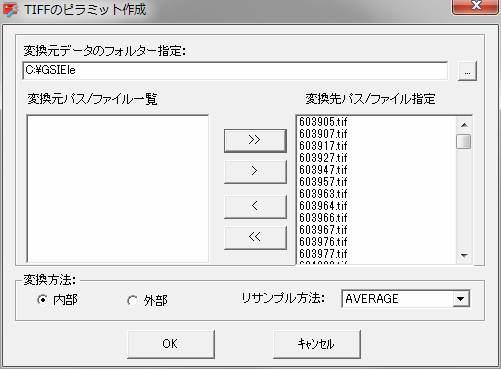Select 603907.tif in destination list

click(323, 134)
